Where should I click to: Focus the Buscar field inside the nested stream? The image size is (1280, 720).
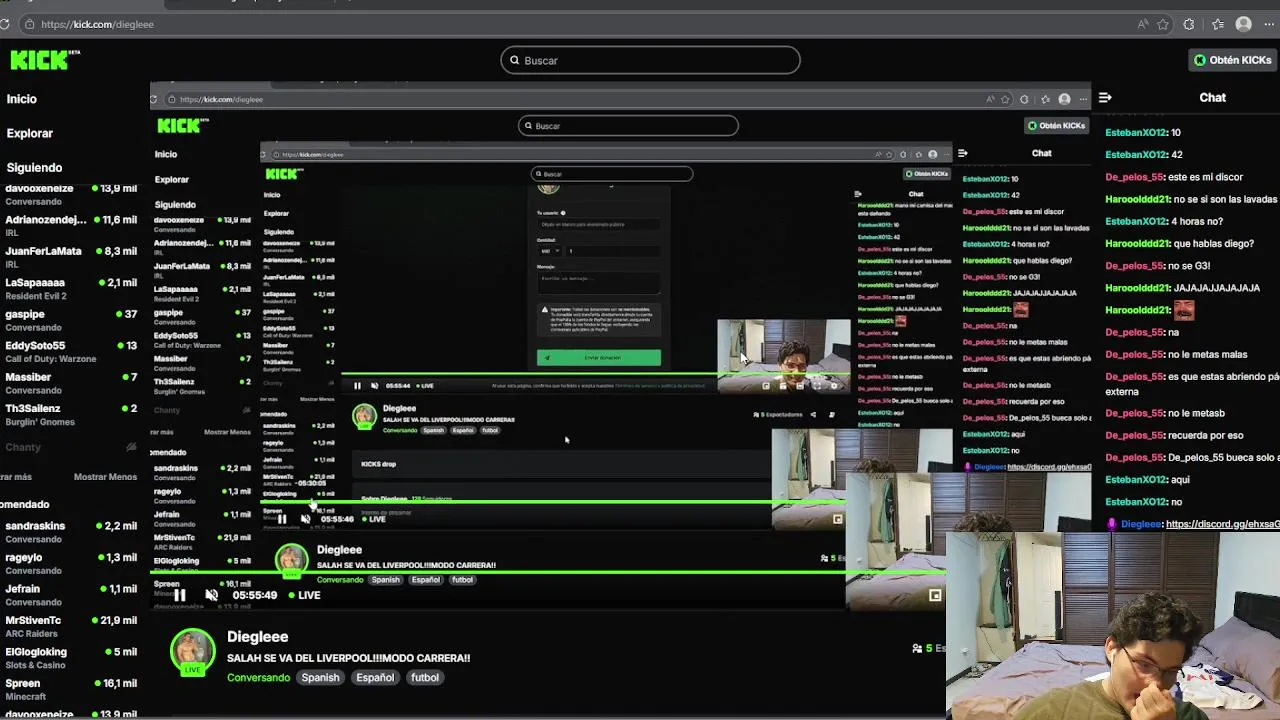628,126
